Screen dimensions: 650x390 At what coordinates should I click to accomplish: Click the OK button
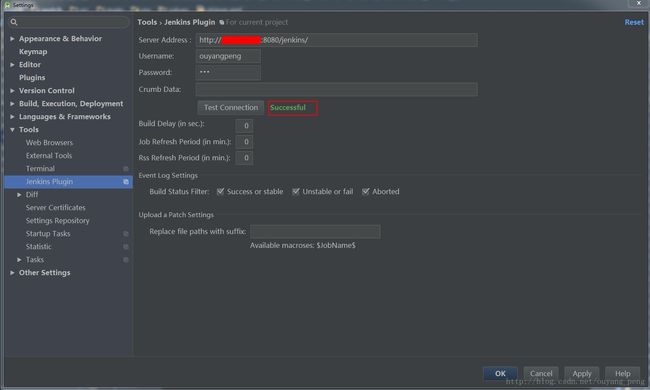pos(500,373)
